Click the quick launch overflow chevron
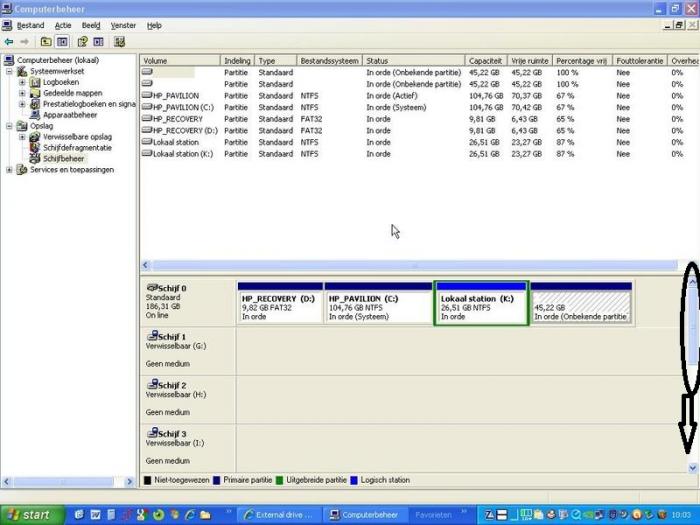 coord(229,511)
